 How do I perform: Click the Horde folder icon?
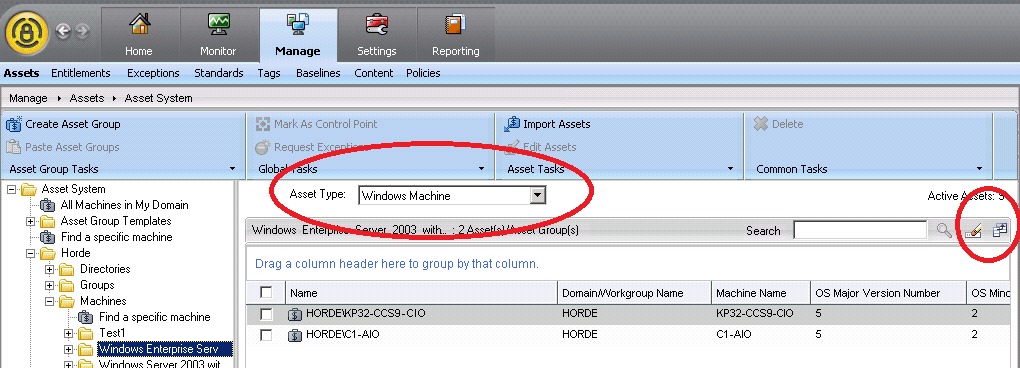(47, 253)
